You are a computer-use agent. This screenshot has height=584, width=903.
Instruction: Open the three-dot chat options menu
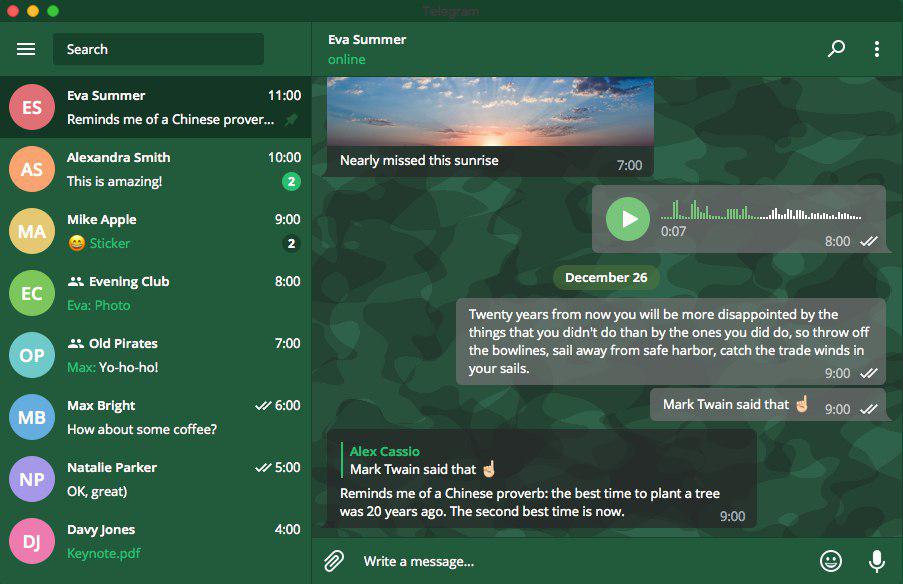point(877,49)
